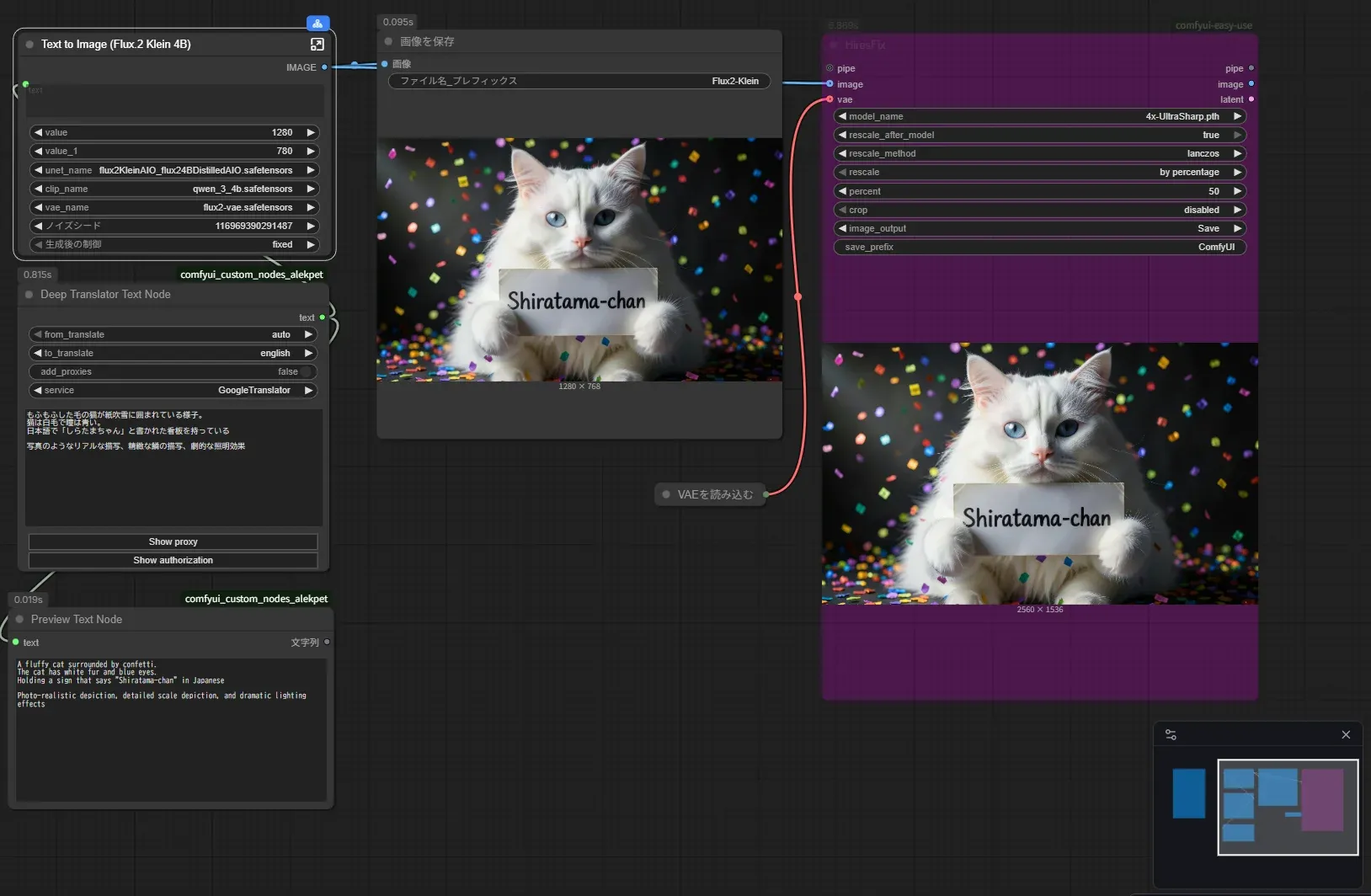Open the GoogleTranslator service dropdown
The image size is (1371, 896).
click(x=172, y=390)
